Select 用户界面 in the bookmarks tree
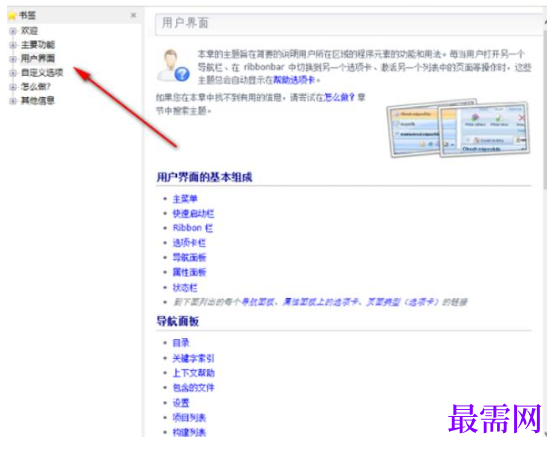The width and height of the screenshot is (560, 450). (38, 58)
